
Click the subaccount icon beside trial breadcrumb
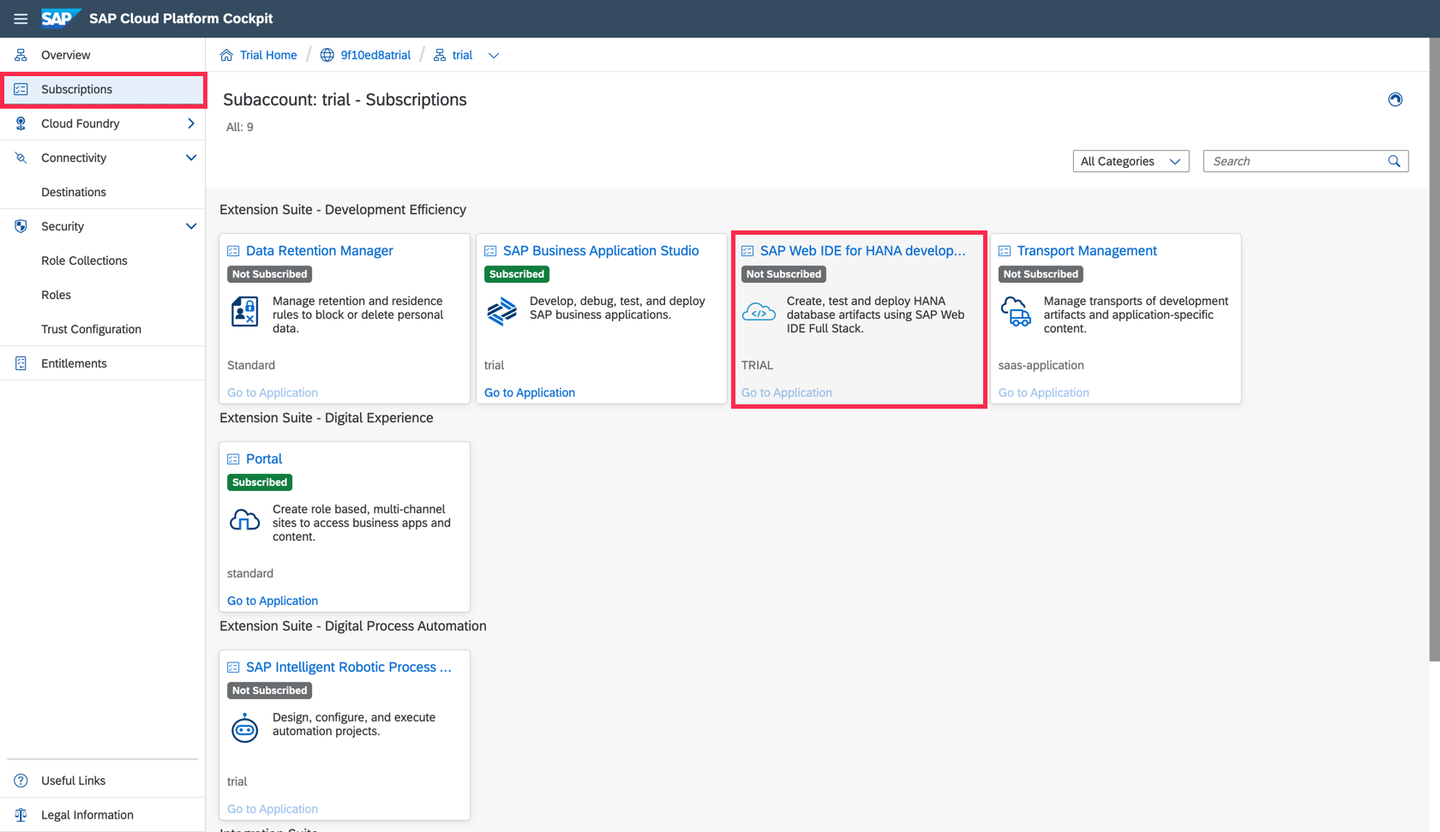(440, 55)
